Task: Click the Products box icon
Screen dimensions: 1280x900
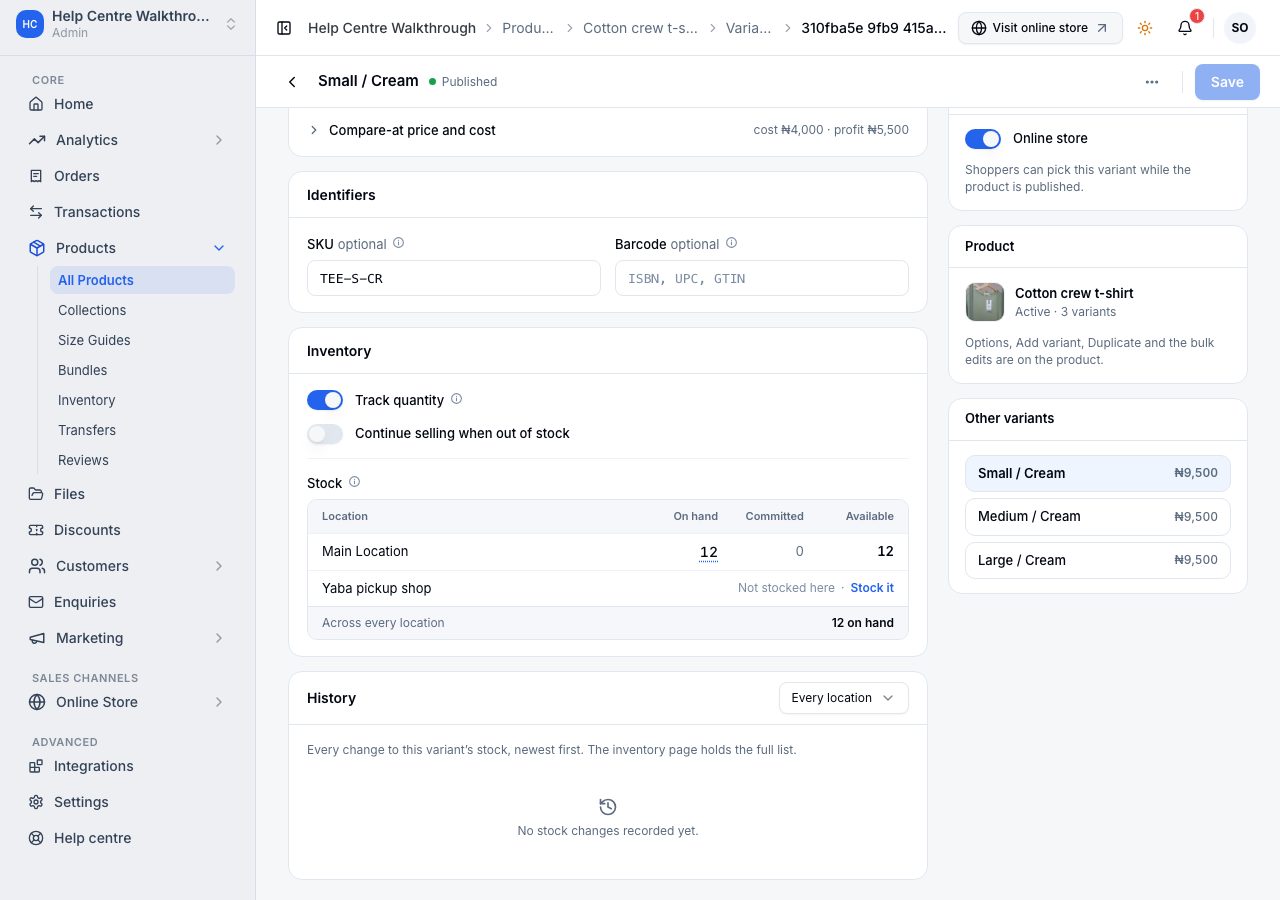Action: pyautogui.click(x=36, y=248)
